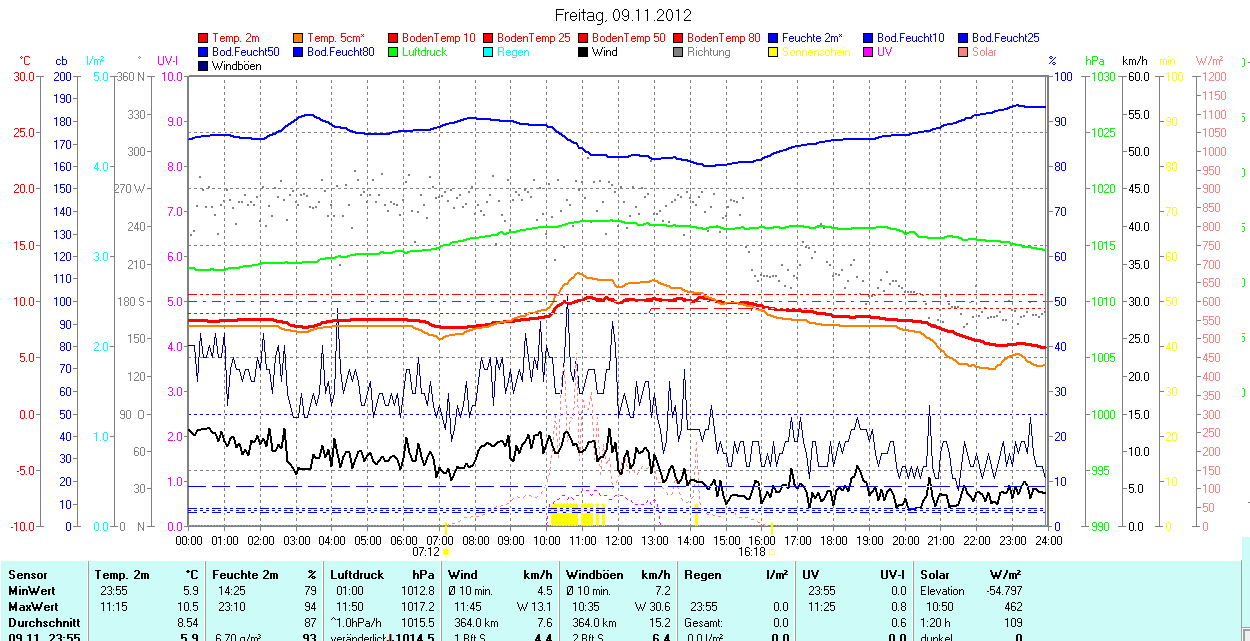This screenshot has width=1250, height=641.
Task: Click the cyan Regen legend square
Action: tap(489, 52)
